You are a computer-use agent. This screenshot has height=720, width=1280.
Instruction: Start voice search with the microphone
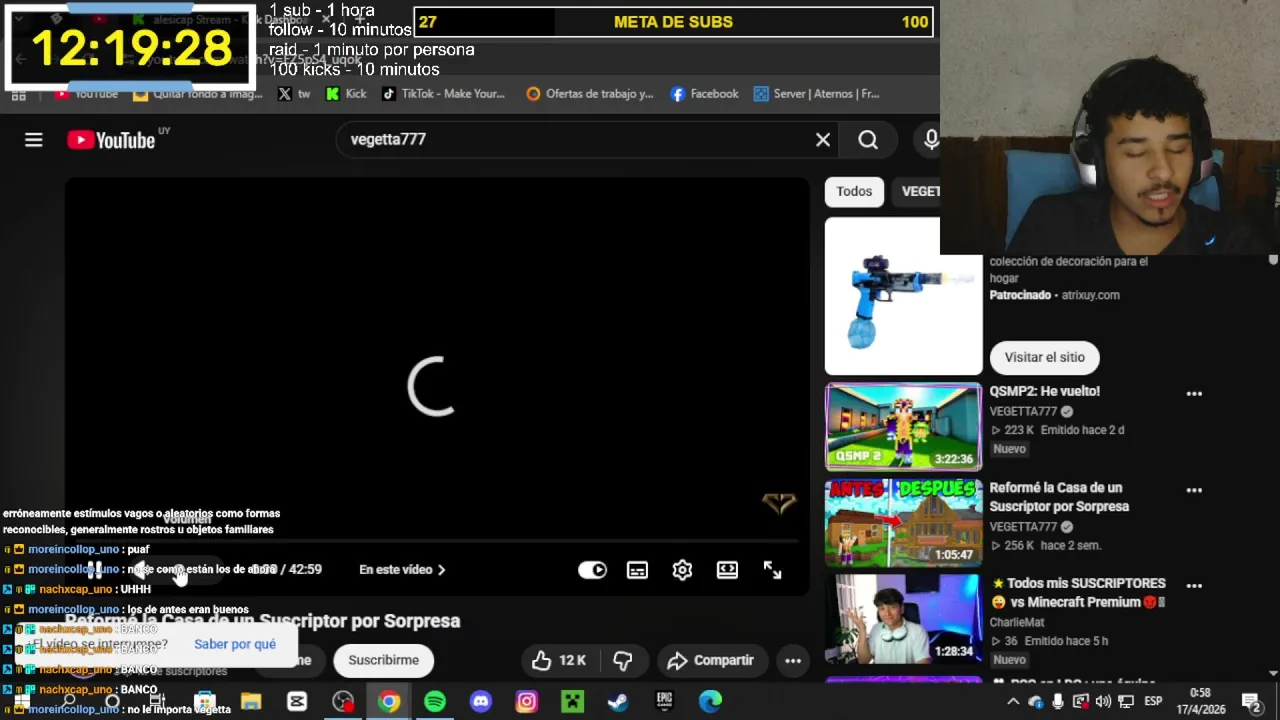pos(931,140)
